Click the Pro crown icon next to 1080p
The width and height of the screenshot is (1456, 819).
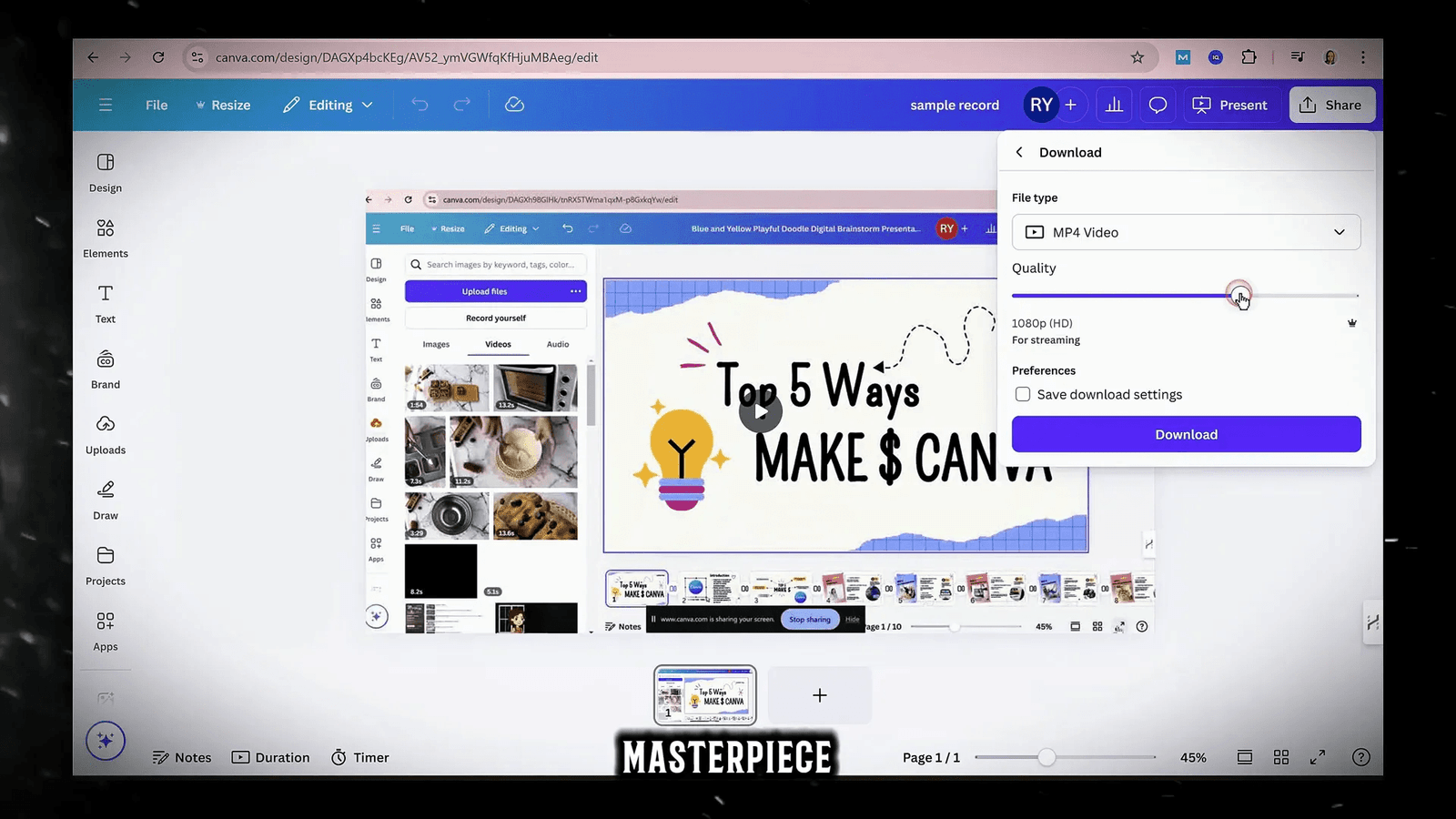click(x=1352, y=323)
